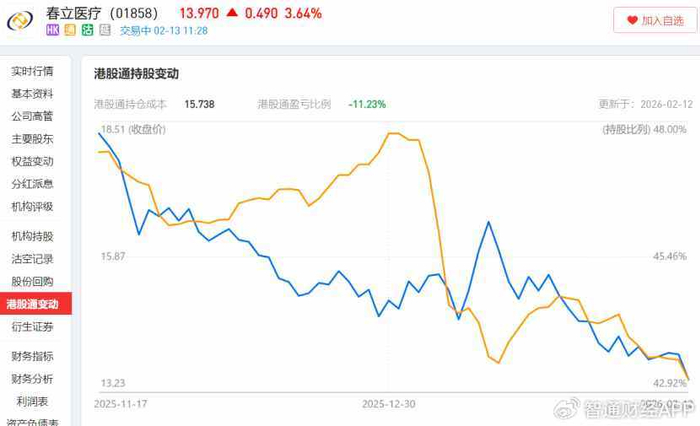Image resolution: width=700 pixels, height=426 pixels.
Task: Go to 公司高管 section
Action: pyautogui.click(x=32, y=116)
